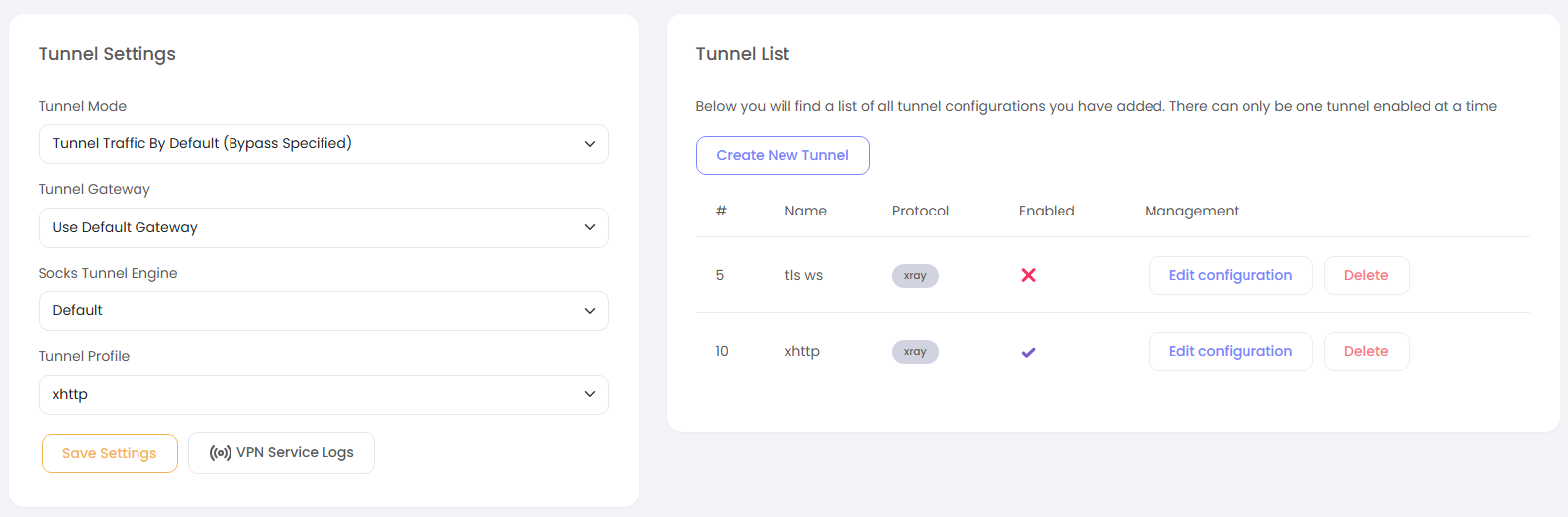Viewport: 1568px width, 517px height.
Task: Delete the tls ws tunnel
Action: [x=1365, y=276]
